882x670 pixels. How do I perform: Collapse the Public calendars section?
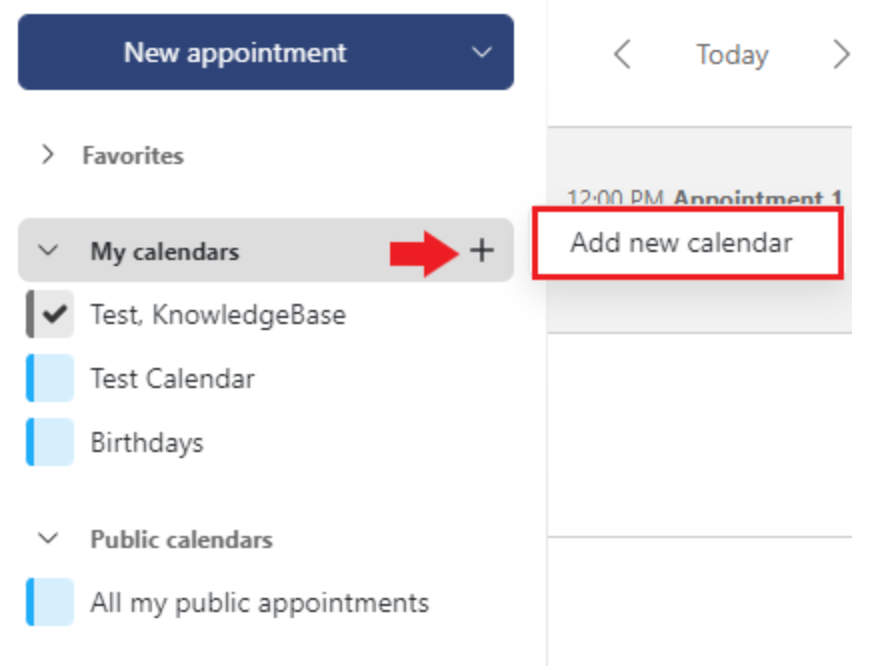tap(47, 540)
